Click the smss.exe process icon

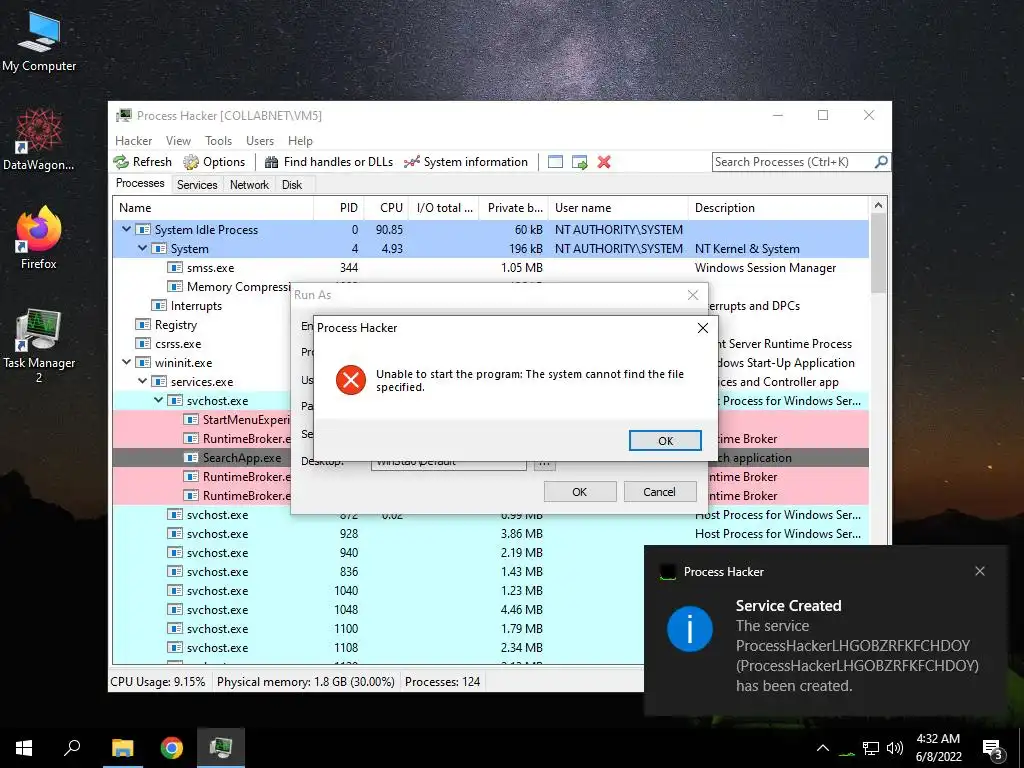tap(174, 268)
